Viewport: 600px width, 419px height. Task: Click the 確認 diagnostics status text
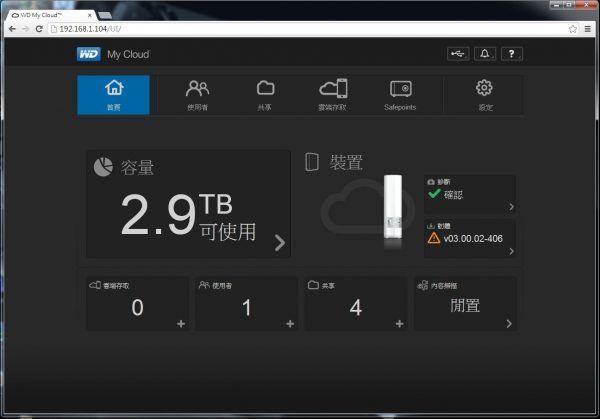(x=453, y=195)
